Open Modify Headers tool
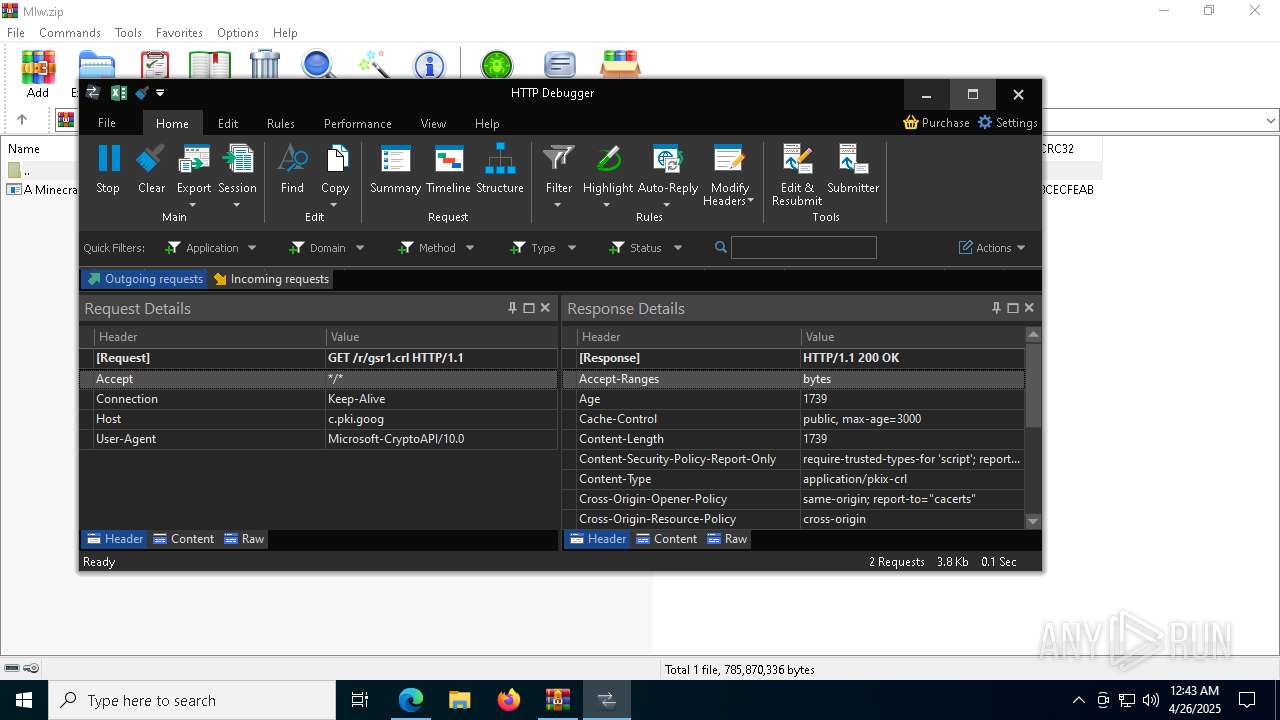1280x720 pixels. (x=729, y=159)
